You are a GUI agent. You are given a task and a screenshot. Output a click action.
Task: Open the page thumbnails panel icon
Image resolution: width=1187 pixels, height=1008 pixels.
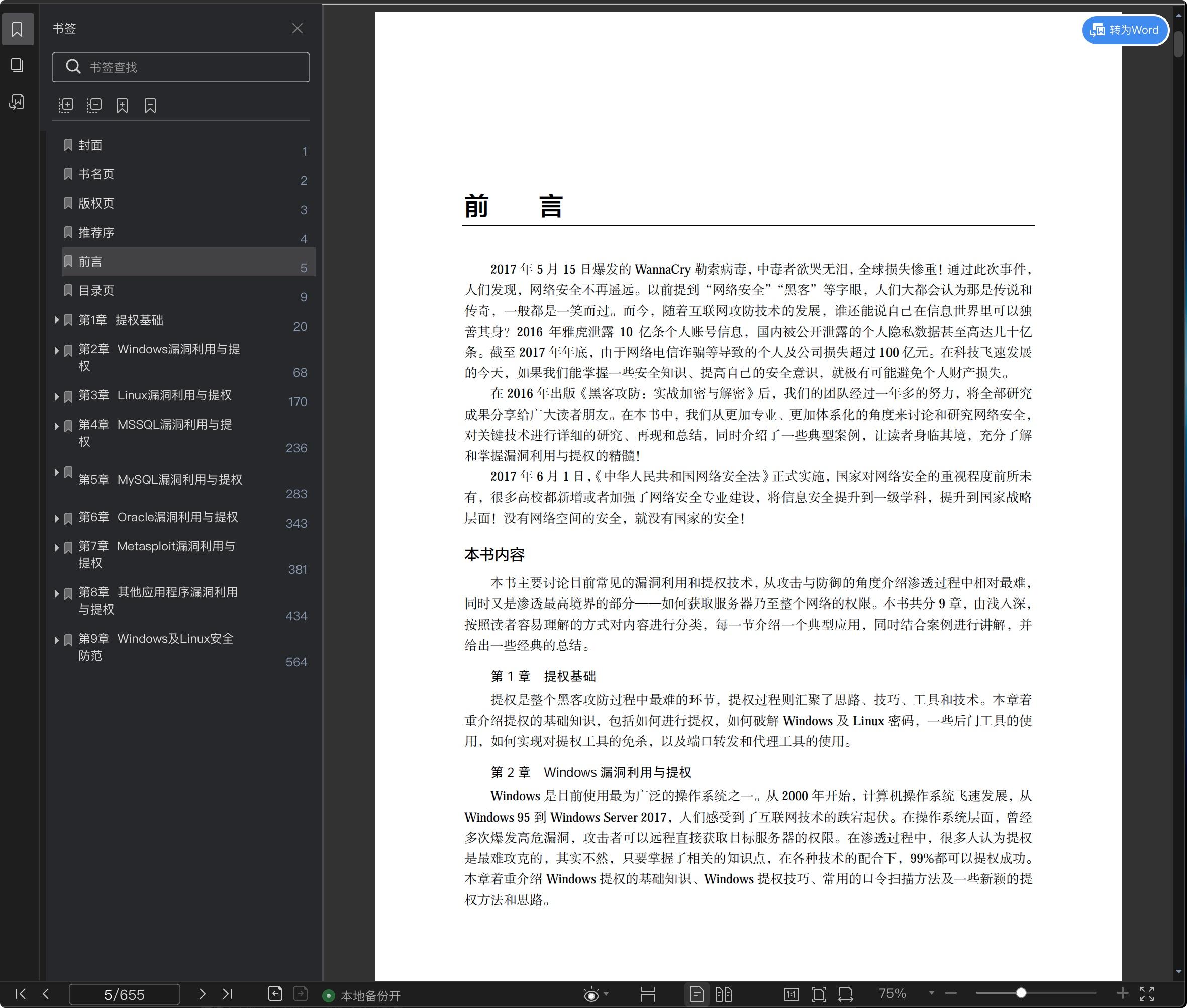click(17, 65)
